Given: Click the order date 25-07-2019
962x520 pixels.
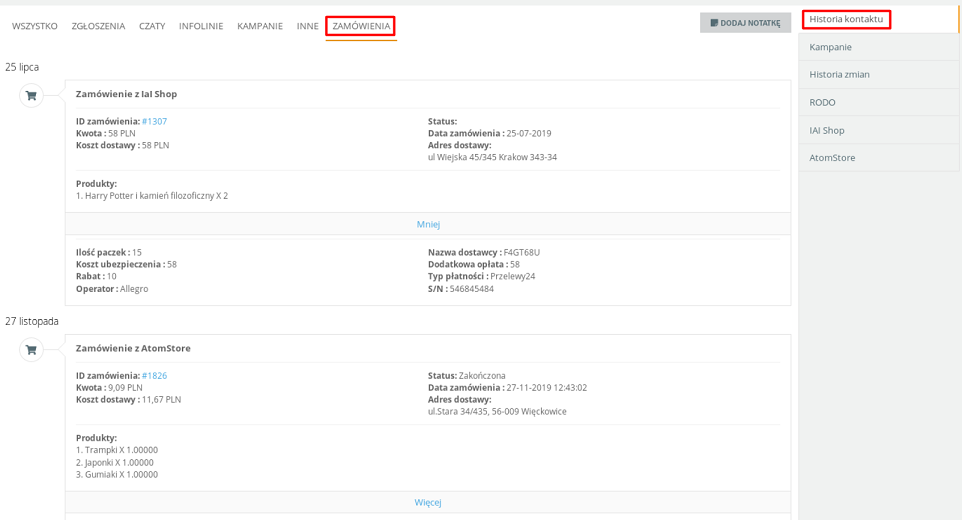Looking at the screenshot, I should [529, 134].
